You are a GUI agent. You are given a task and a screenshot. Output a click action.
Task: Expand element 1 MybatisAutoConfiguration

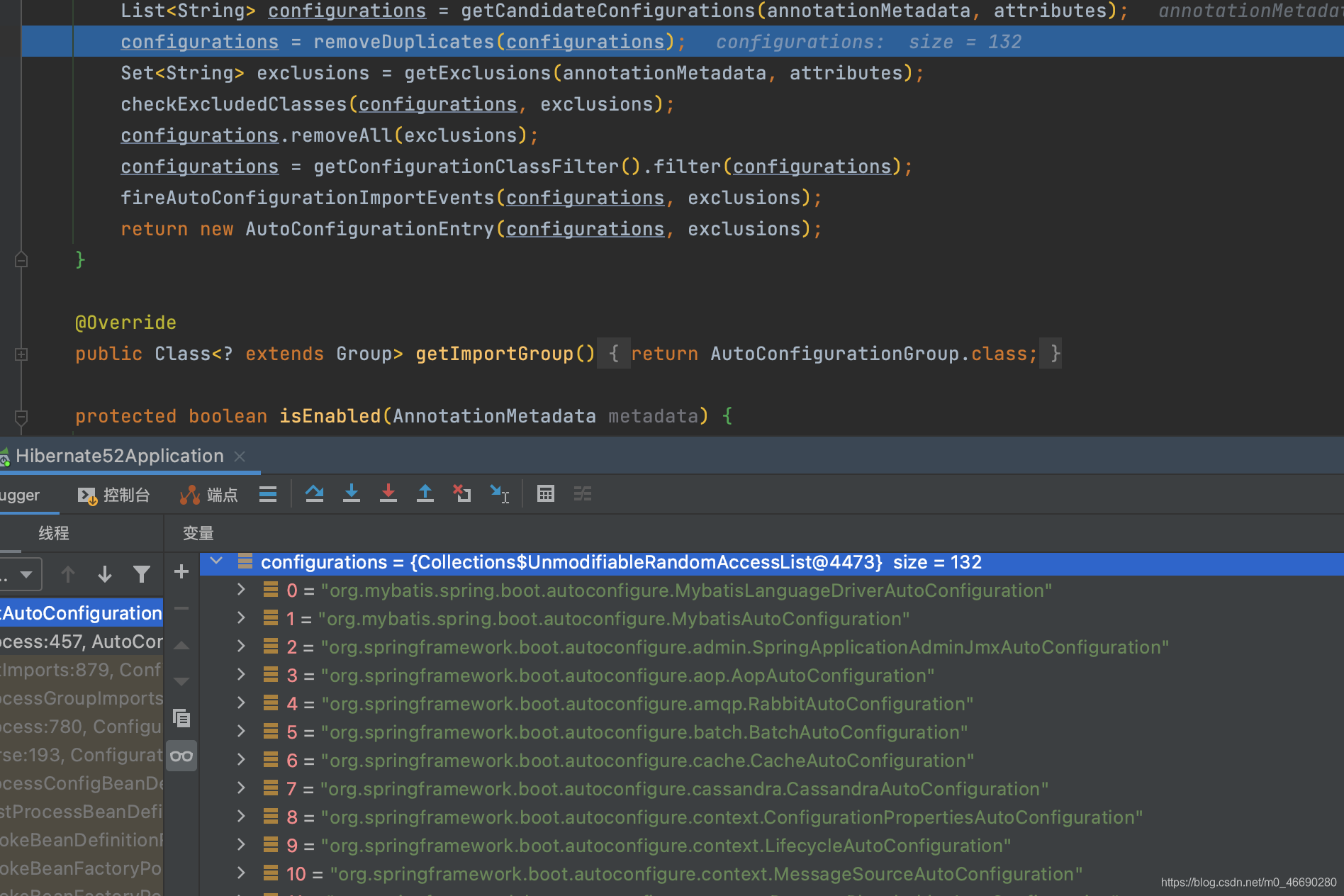[x=241, y=618]
